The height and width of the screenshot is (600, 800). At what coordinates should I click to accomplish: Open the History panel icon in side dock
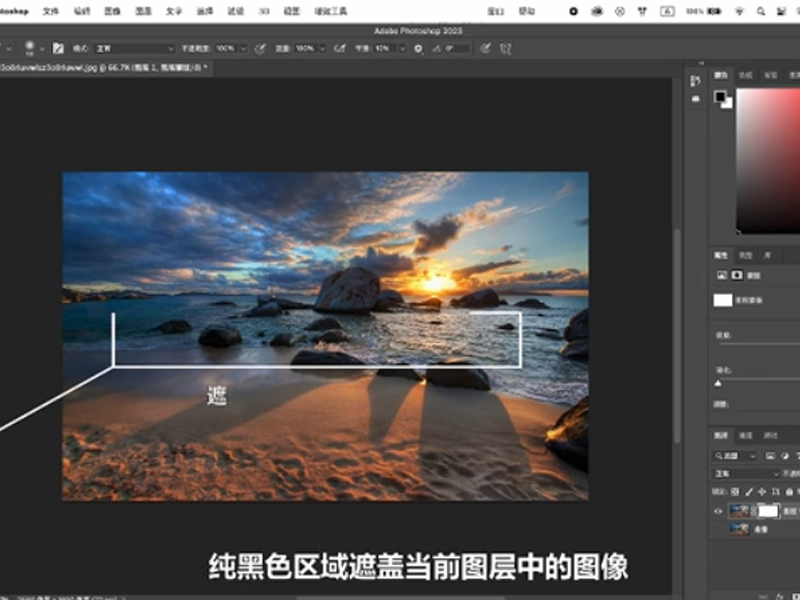(x=696, y=78)
